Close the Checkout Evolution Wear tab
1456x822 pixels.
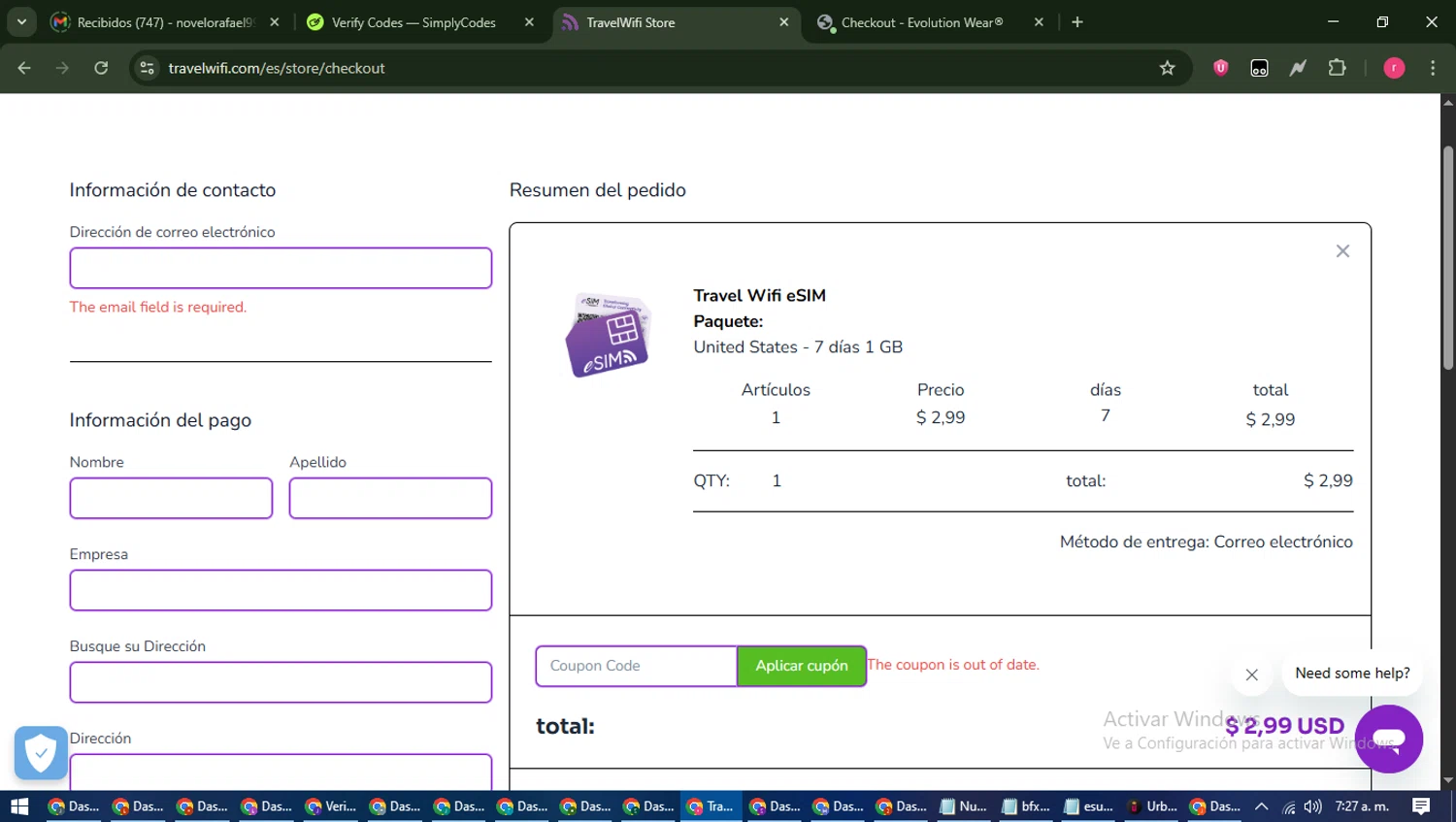coord(1039,22)
